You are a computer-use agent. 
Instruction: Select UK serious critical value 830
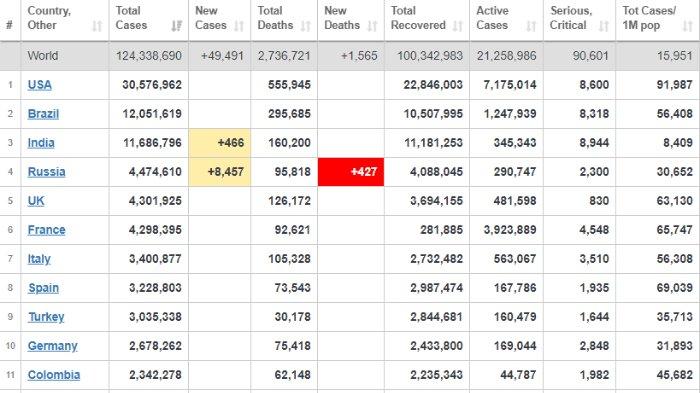click(599, 201)
